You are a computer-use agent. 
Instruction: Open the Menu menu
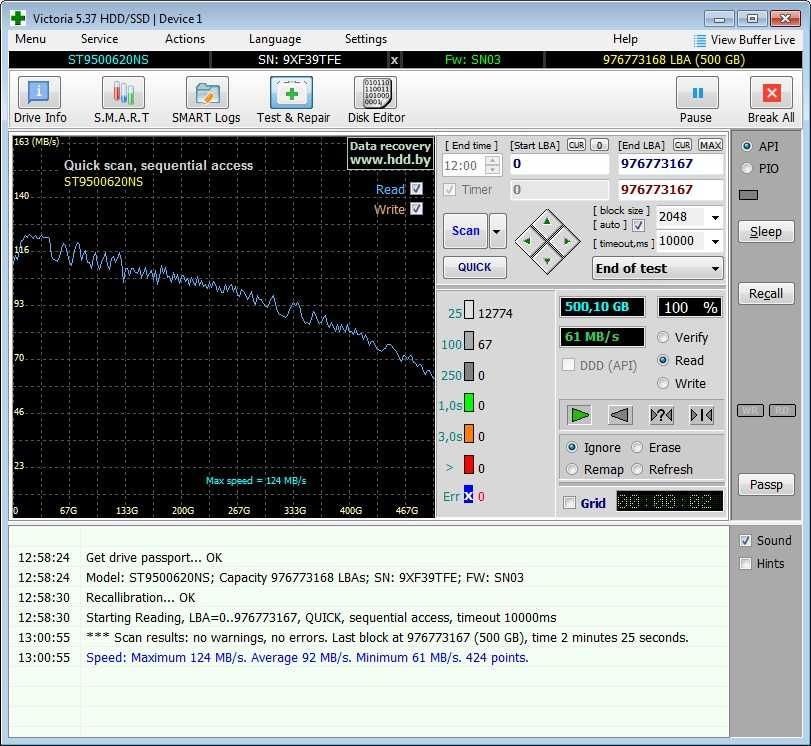coord(31,39)
